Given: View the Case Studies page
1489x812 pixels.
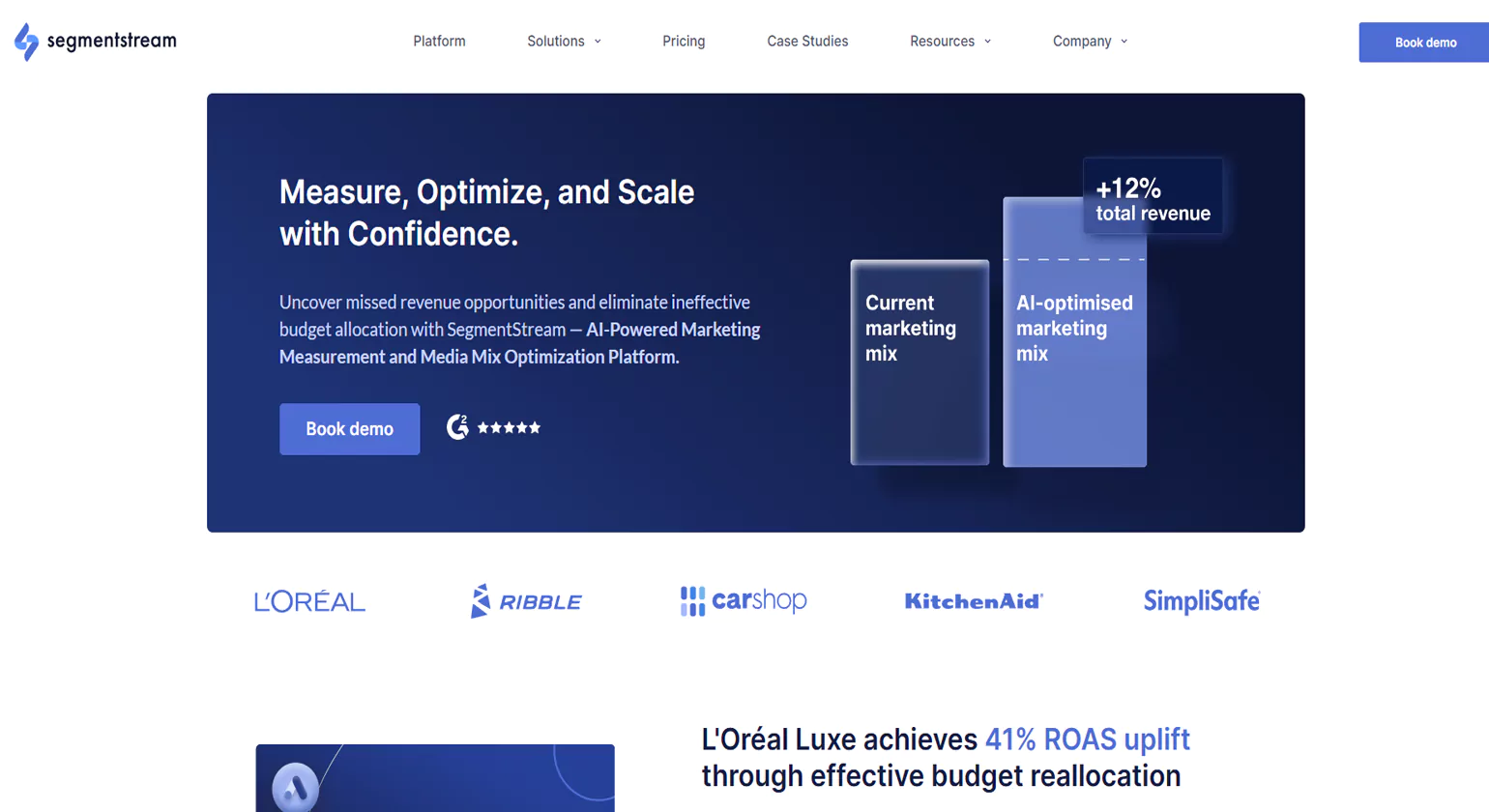Looking at the screenshot, I should coord(807,42).
